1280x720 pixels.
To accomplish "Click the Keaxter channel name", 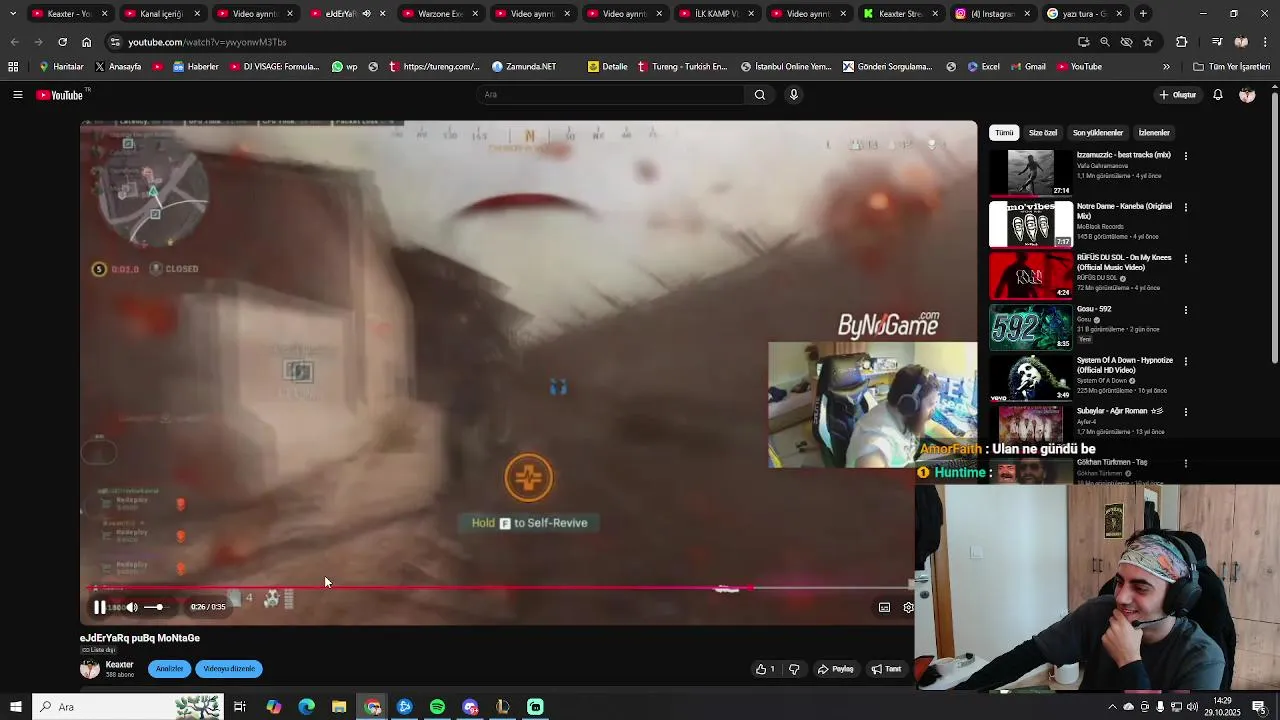I will tap(120, 665).
